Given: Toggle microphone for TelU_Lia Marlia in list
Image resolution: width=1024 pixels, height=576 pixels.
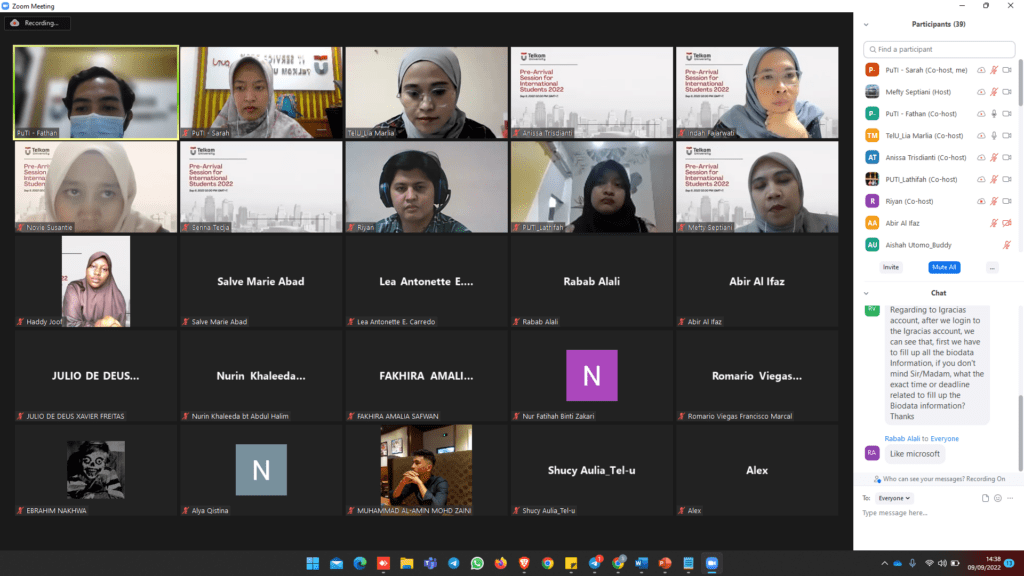Looking at the screenshot, I should (994, 135).
